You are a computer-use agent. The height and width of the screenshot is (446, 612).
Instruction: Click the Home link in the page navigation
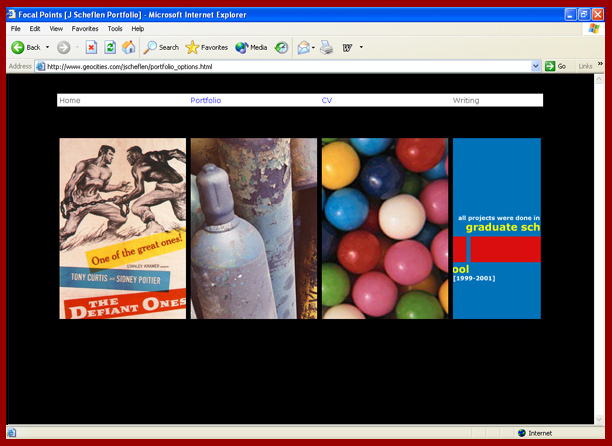[70, 100]
